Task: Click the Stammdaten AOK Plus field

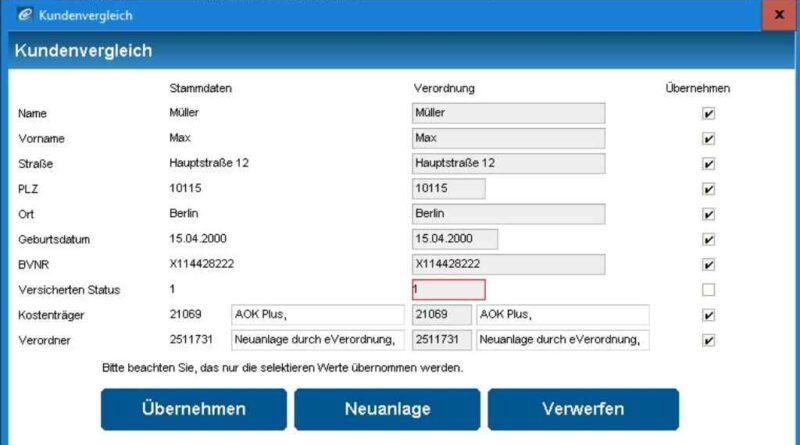Action: tap(318, 315)
